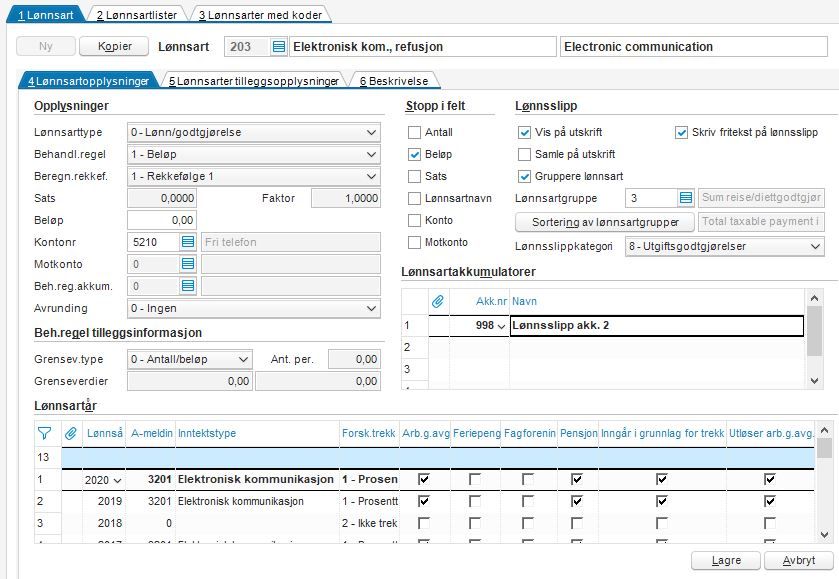Click the Beløp input field

point(162,220)
